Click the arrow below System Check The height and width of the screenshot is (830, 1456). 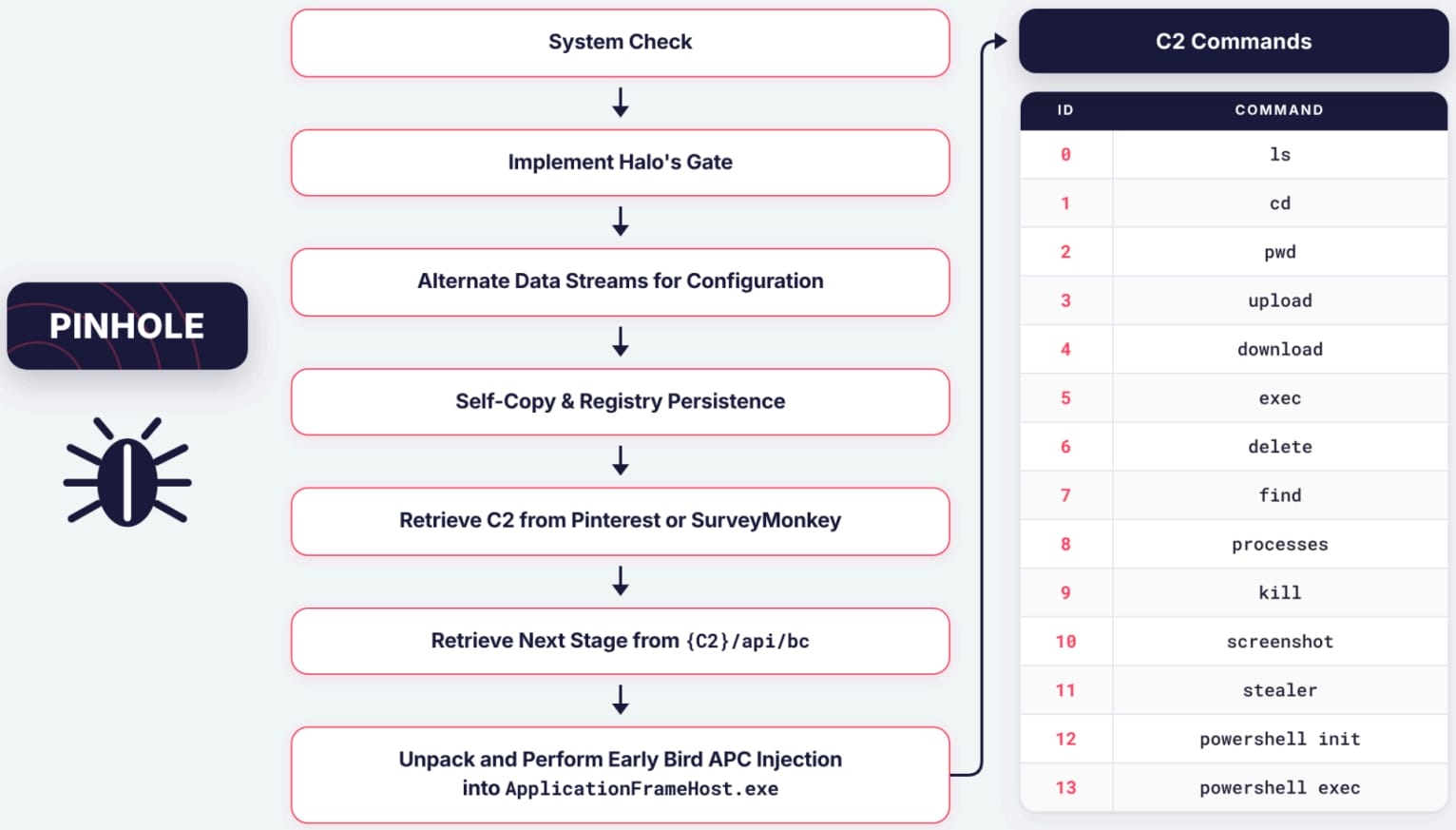pyautogui.click(x=621, y=103)
